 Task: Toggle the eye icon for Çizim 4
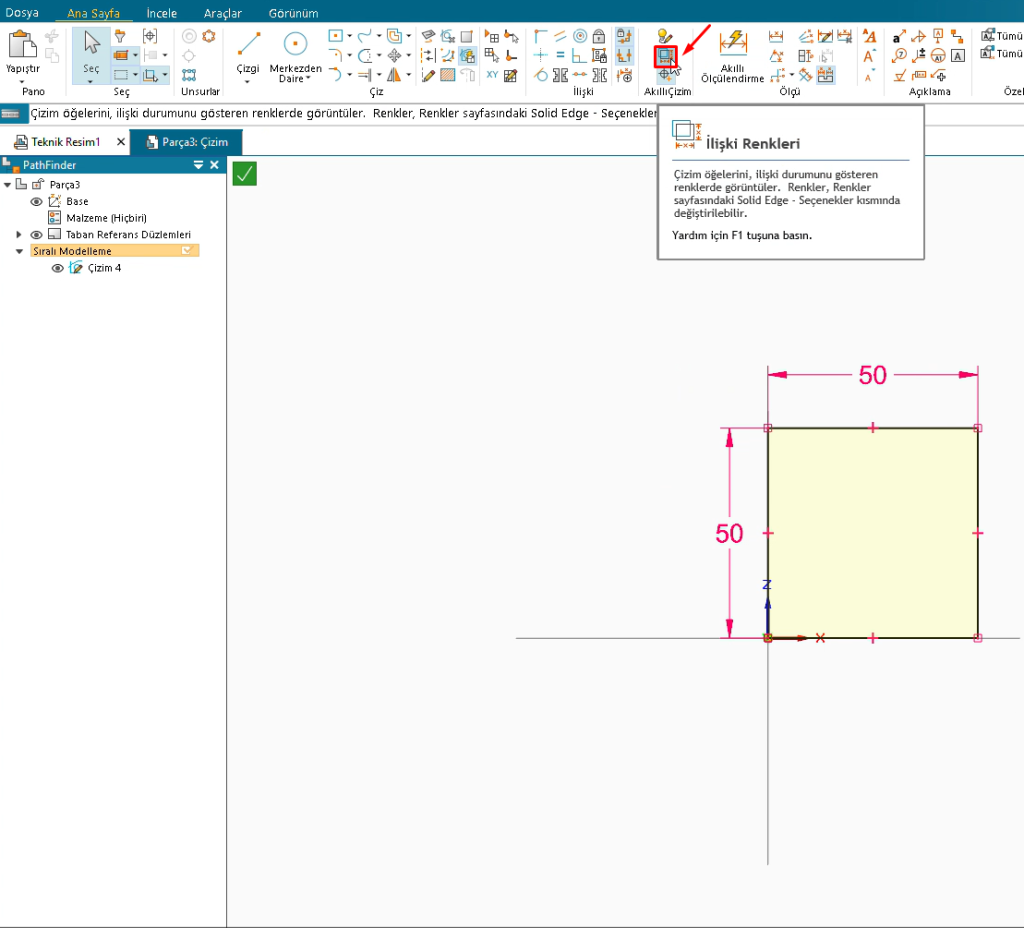(57, 268)
